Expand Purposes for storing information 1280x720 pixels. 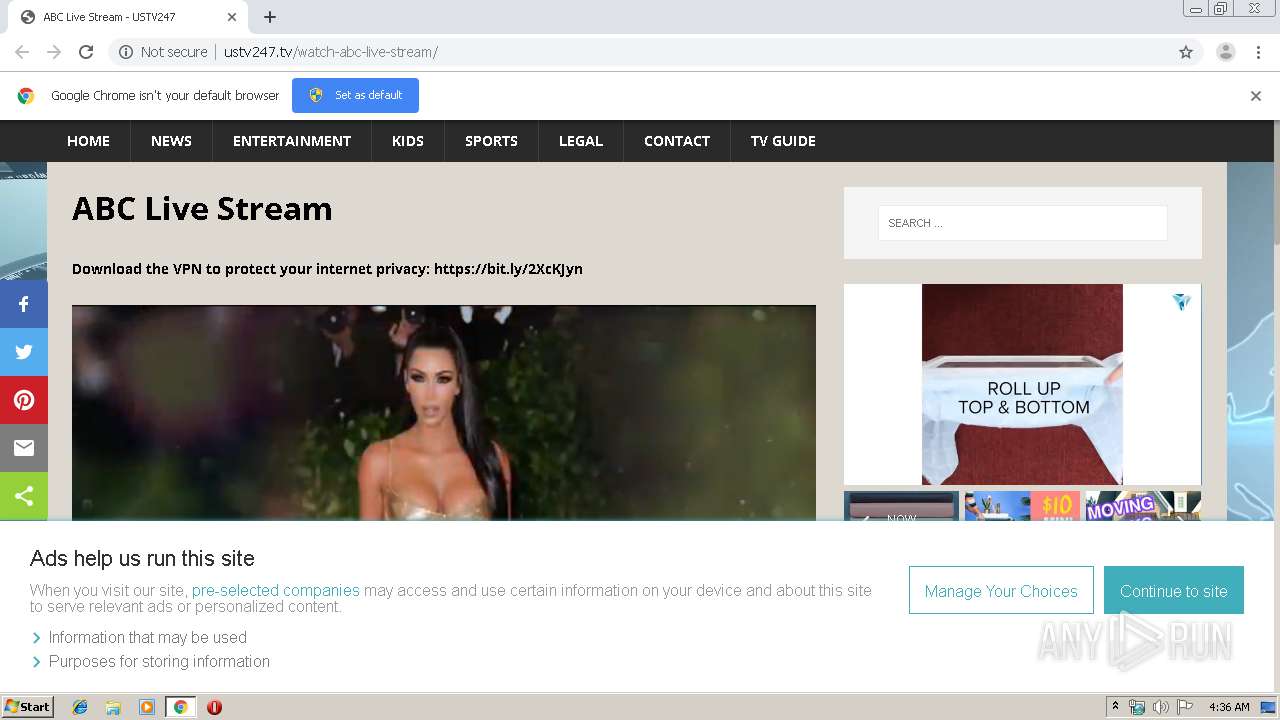(x=150, y=661)
